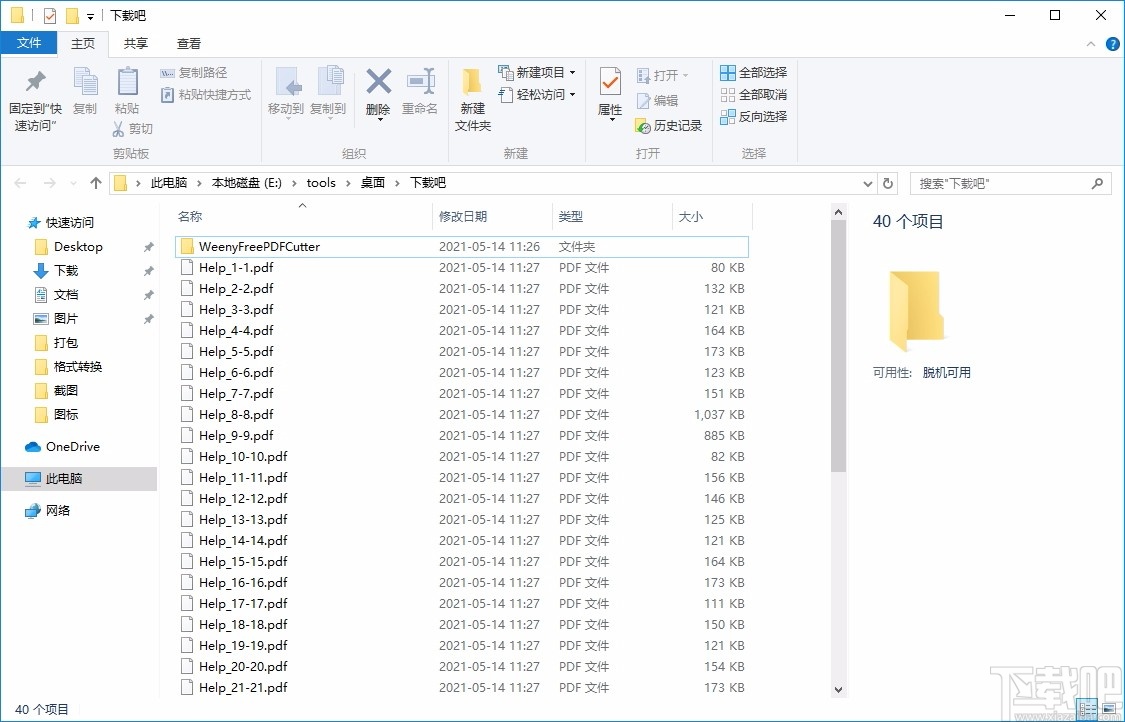The width and height of the screenshot is (1125, 722).
Task: Select the 重命名 (Rename) icon
Action: tap(421, 94)
